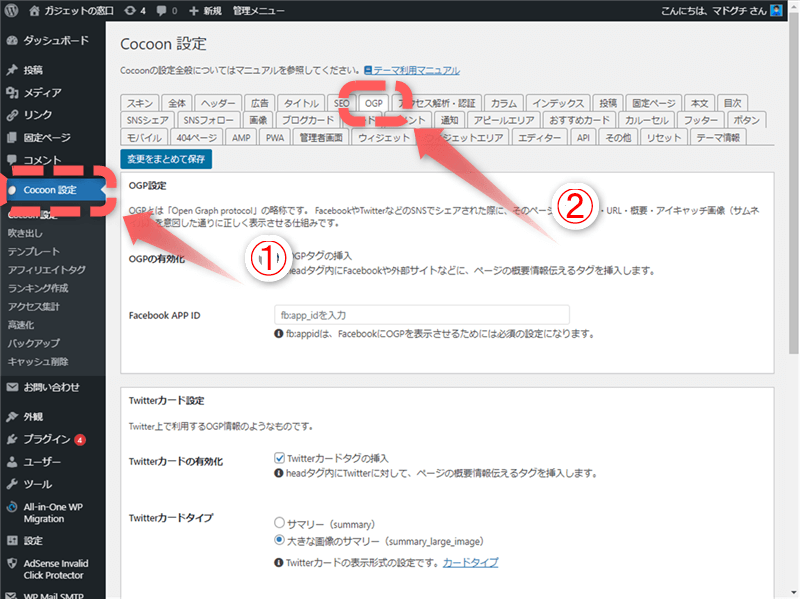The height and width of the screenshot is (599, 800).
Task: Toggle Twitterカードタグの挿入 checkbox
Action: (x=279, y=458)
